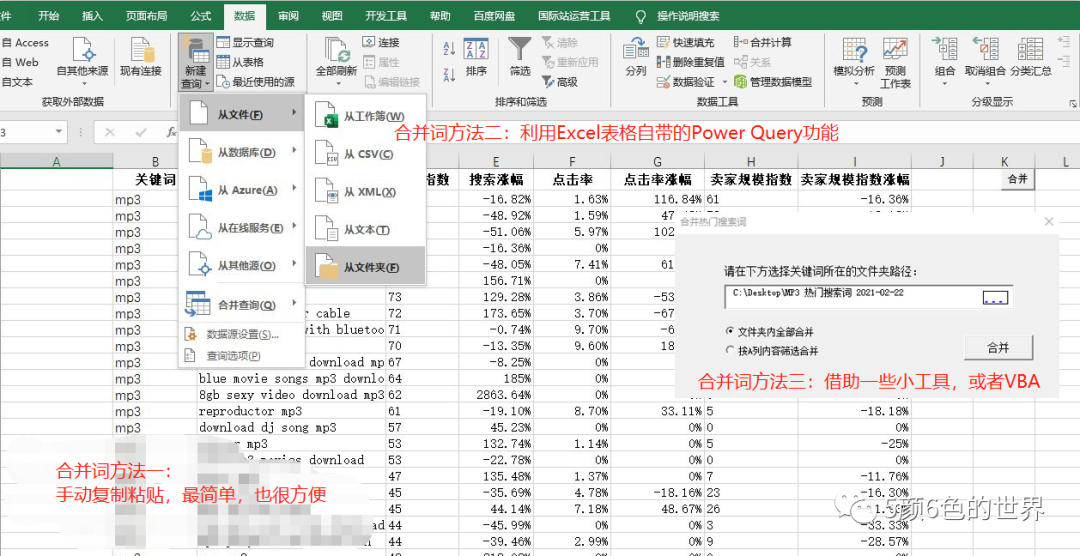
Task: Click 删除重复值 remove duplicates
Action: (691, 62)
